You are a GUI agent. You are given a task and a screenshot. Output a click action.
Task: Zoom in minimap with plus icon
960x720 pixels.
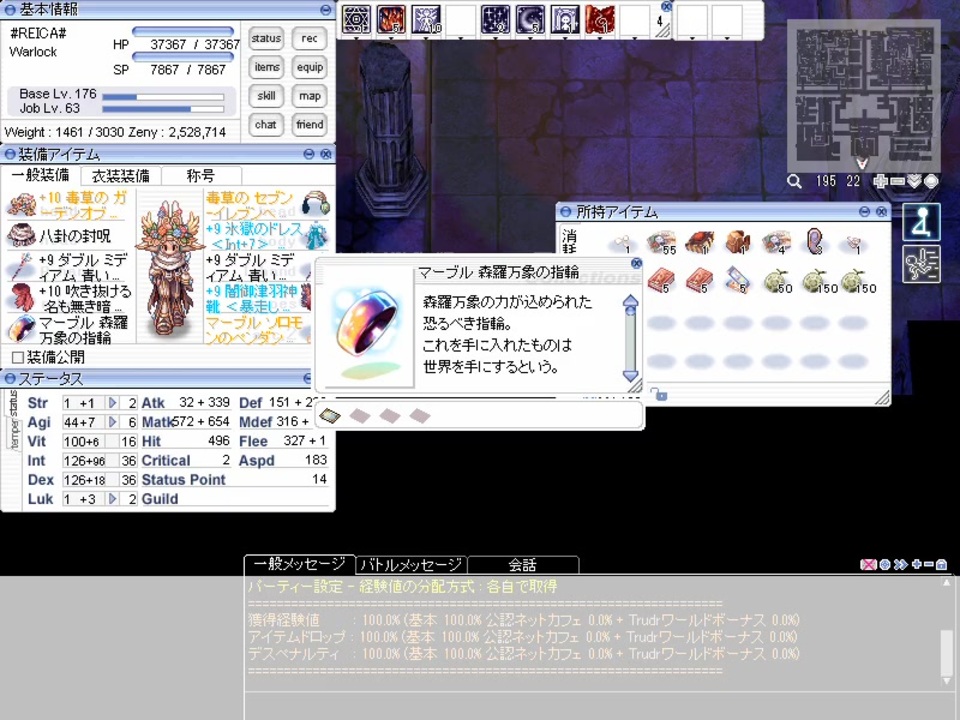coord(881,181)
